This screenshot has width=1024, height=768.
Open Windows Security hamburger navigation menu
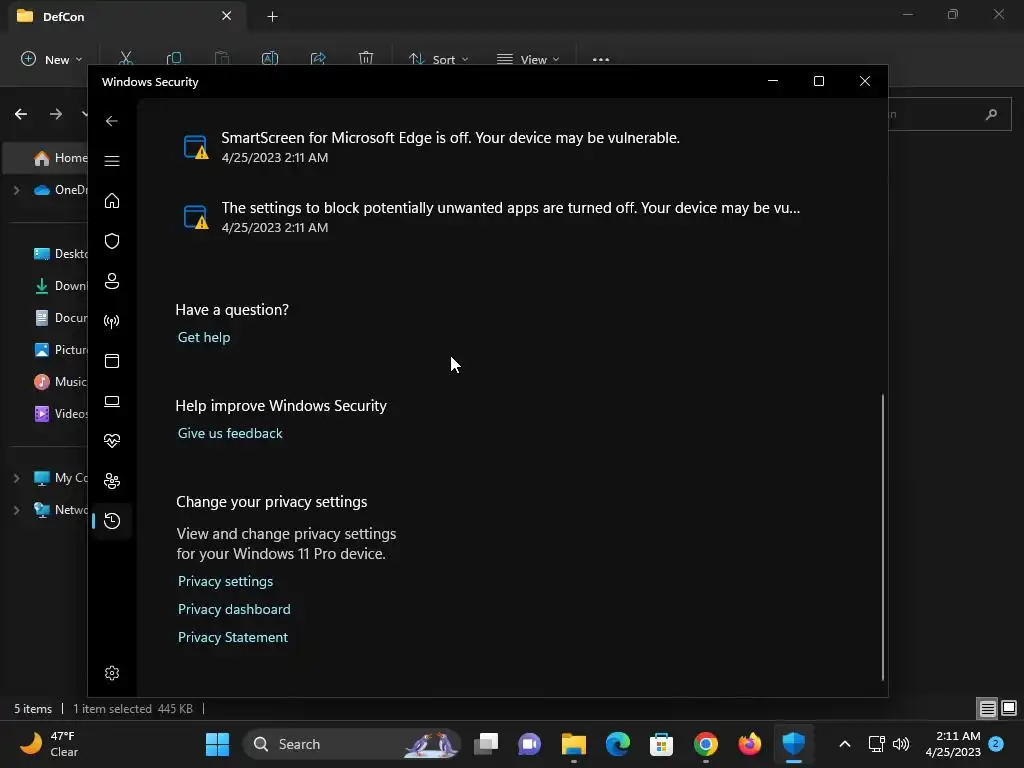(x=112, y=161)
